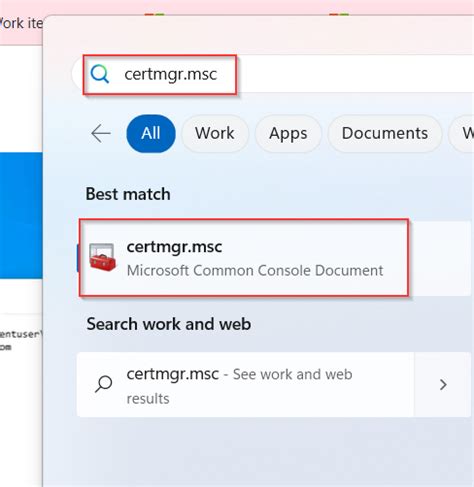Open certmgr.msc work and web results

pyautogui.click(x=245, y=385)
